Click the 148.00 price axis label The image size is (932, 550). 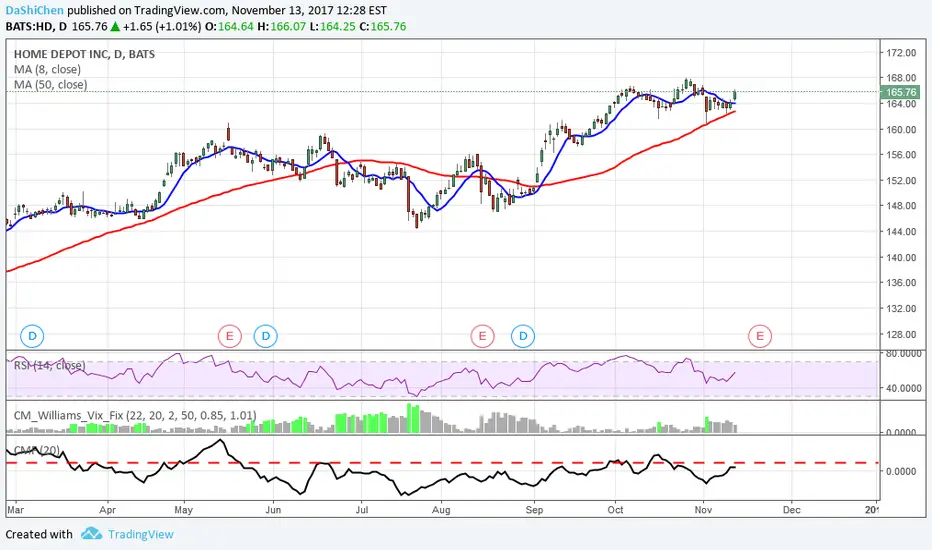(901, 206)
